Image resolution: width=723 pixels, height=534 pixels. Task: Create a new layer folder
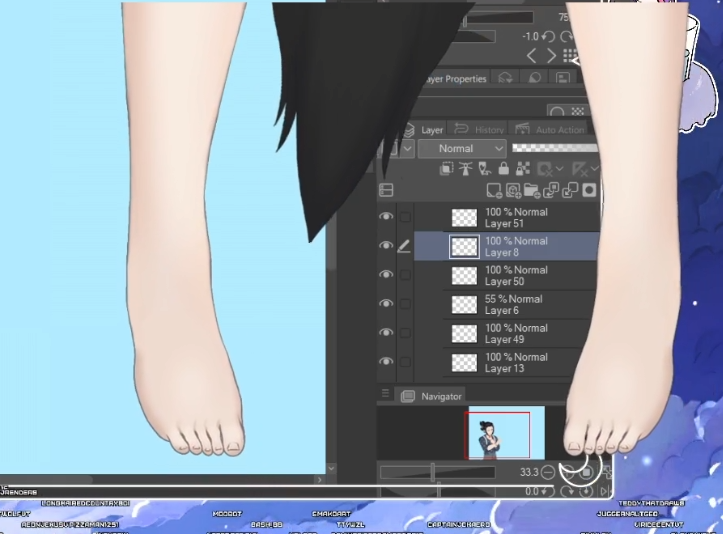click(532, 190)
